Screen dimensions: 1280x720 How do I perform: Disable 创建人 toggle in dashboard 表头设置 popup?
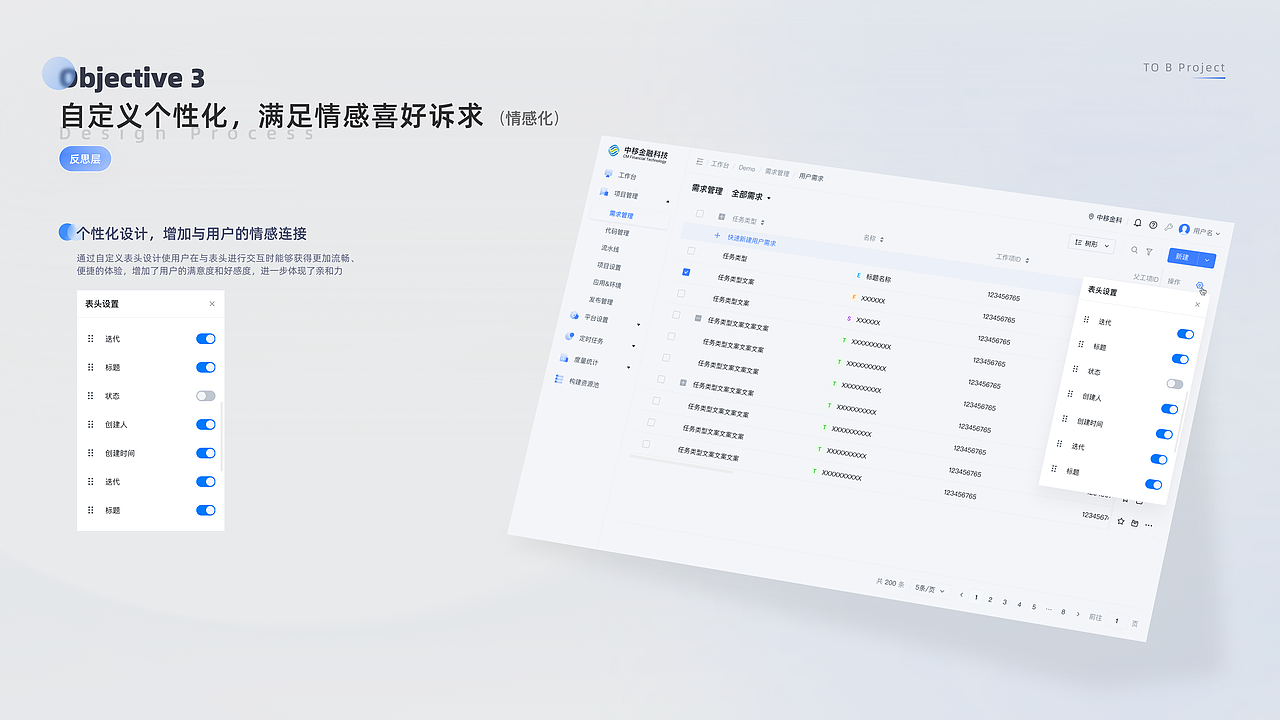click(x=1170, y=408)
